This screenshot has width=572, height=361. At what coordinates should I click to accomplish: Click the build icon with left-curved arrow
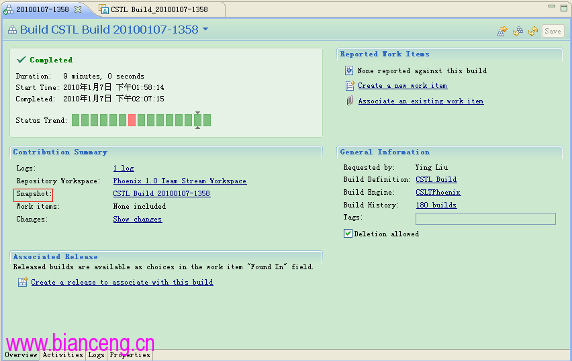(x=518, y=31)
